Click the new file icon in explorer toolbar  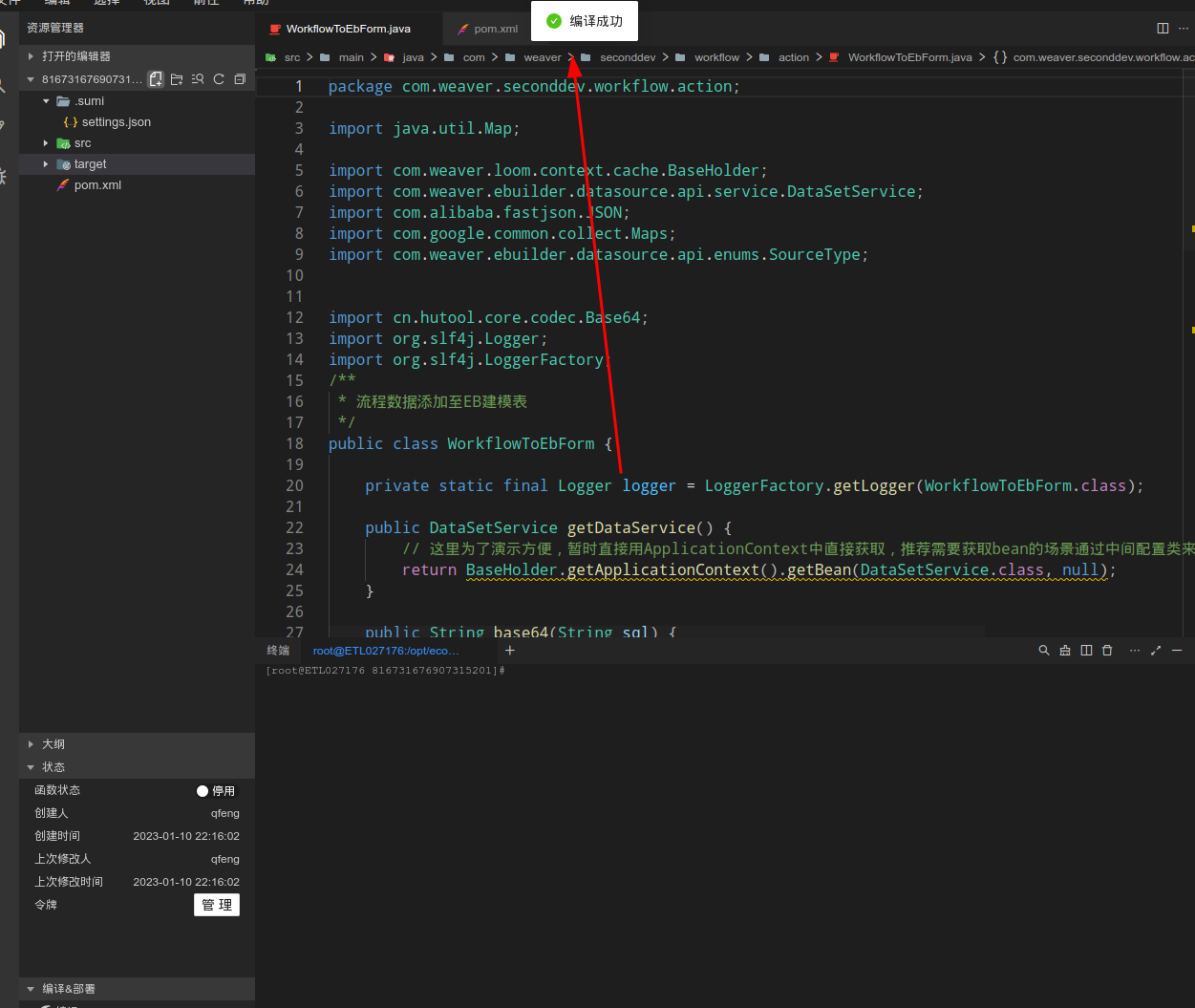156,79
